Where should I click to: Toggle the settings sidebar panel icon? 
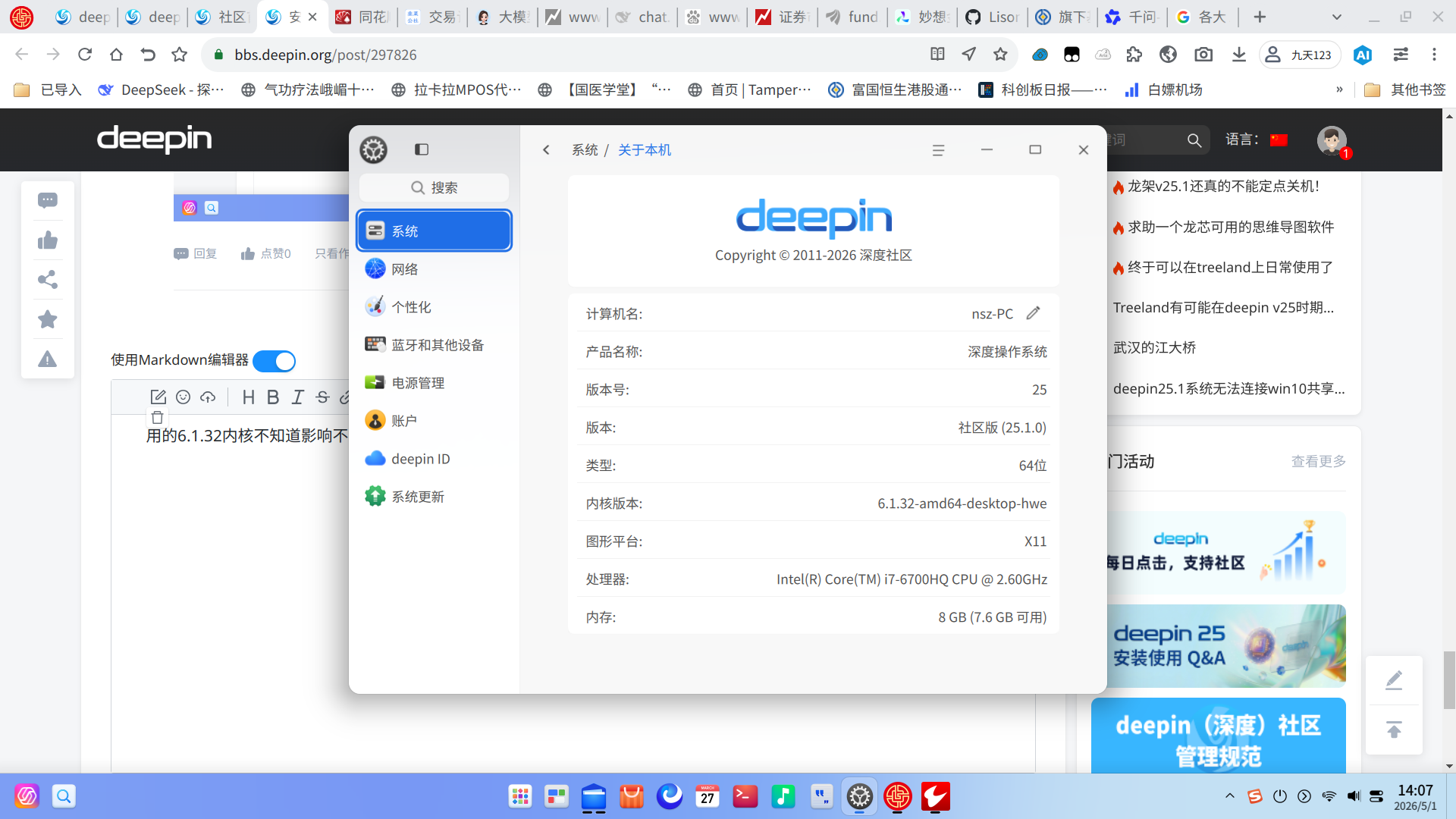point(422,149)
